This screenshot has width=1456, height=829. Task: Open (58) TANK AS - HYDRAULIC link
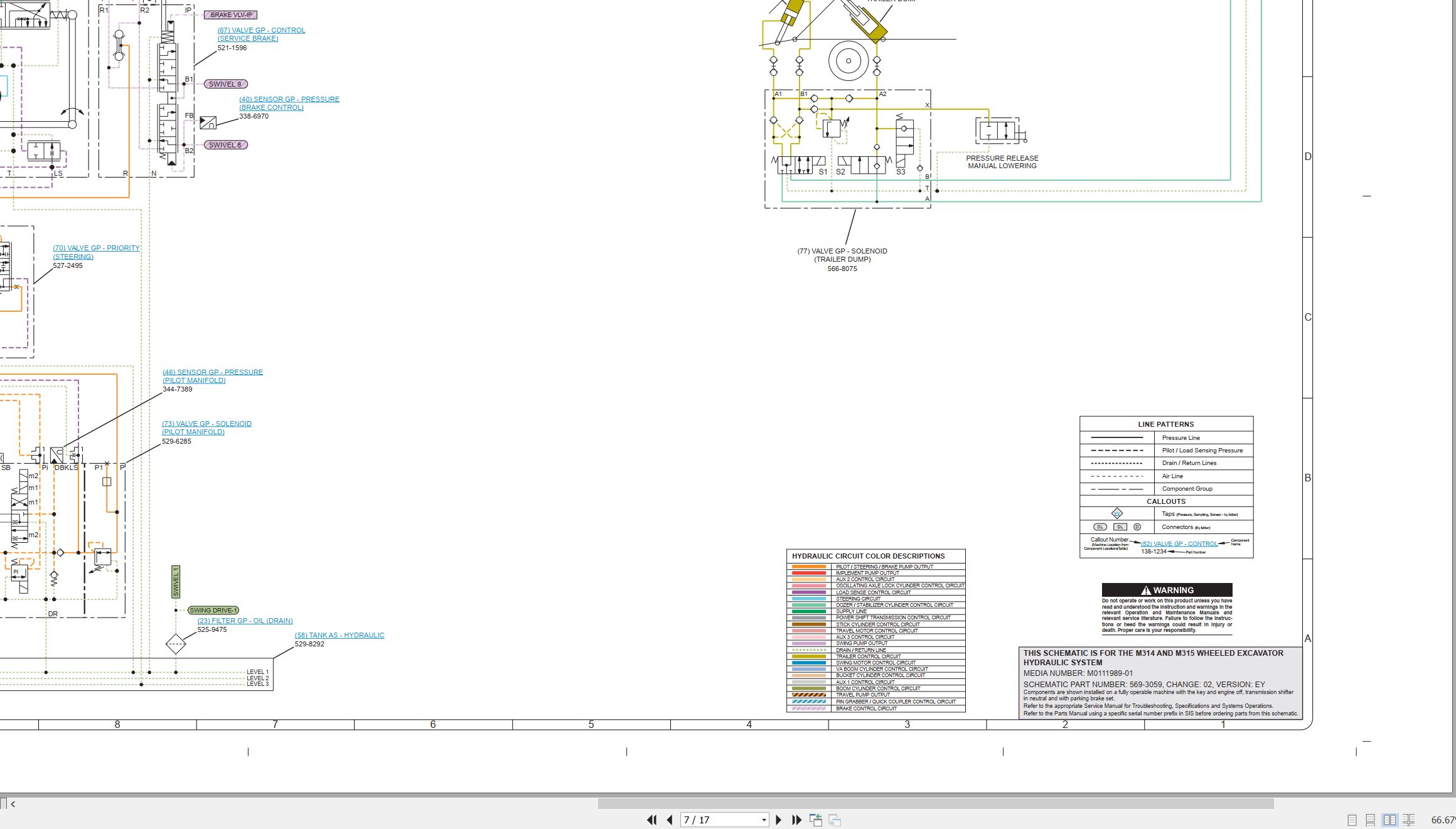tap(340, 635)
